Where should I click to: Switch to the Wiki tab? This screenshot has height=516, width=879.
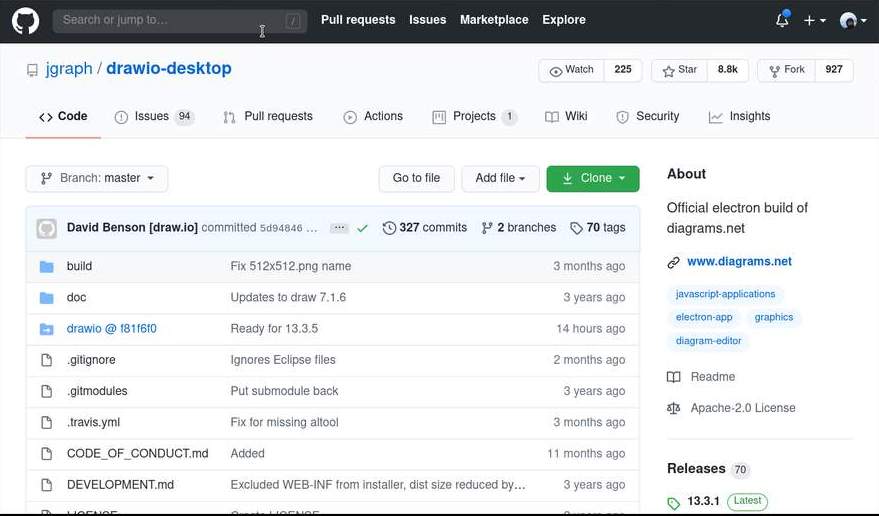pos(566,117)
